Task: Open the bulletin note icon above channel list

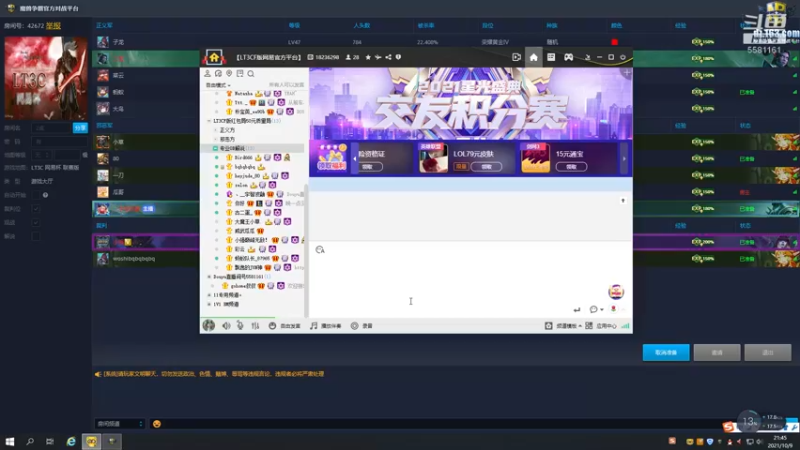Action: point(240,74)
